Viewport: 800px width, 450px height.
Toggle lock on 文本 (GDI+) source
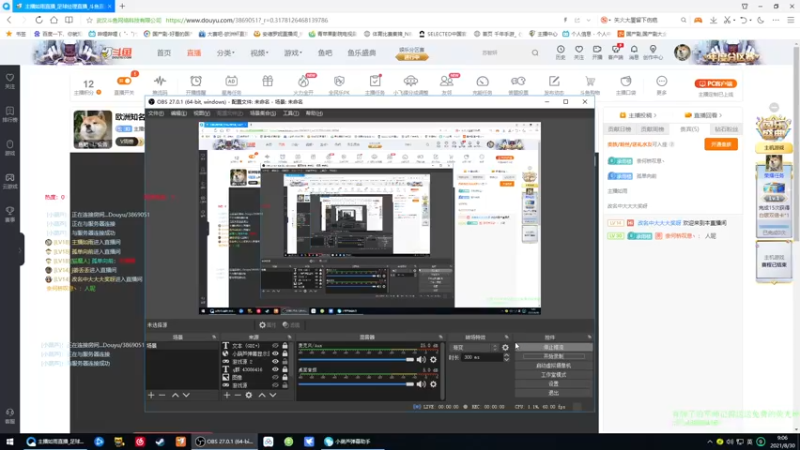pyautogui.click(x=285, y=345)
